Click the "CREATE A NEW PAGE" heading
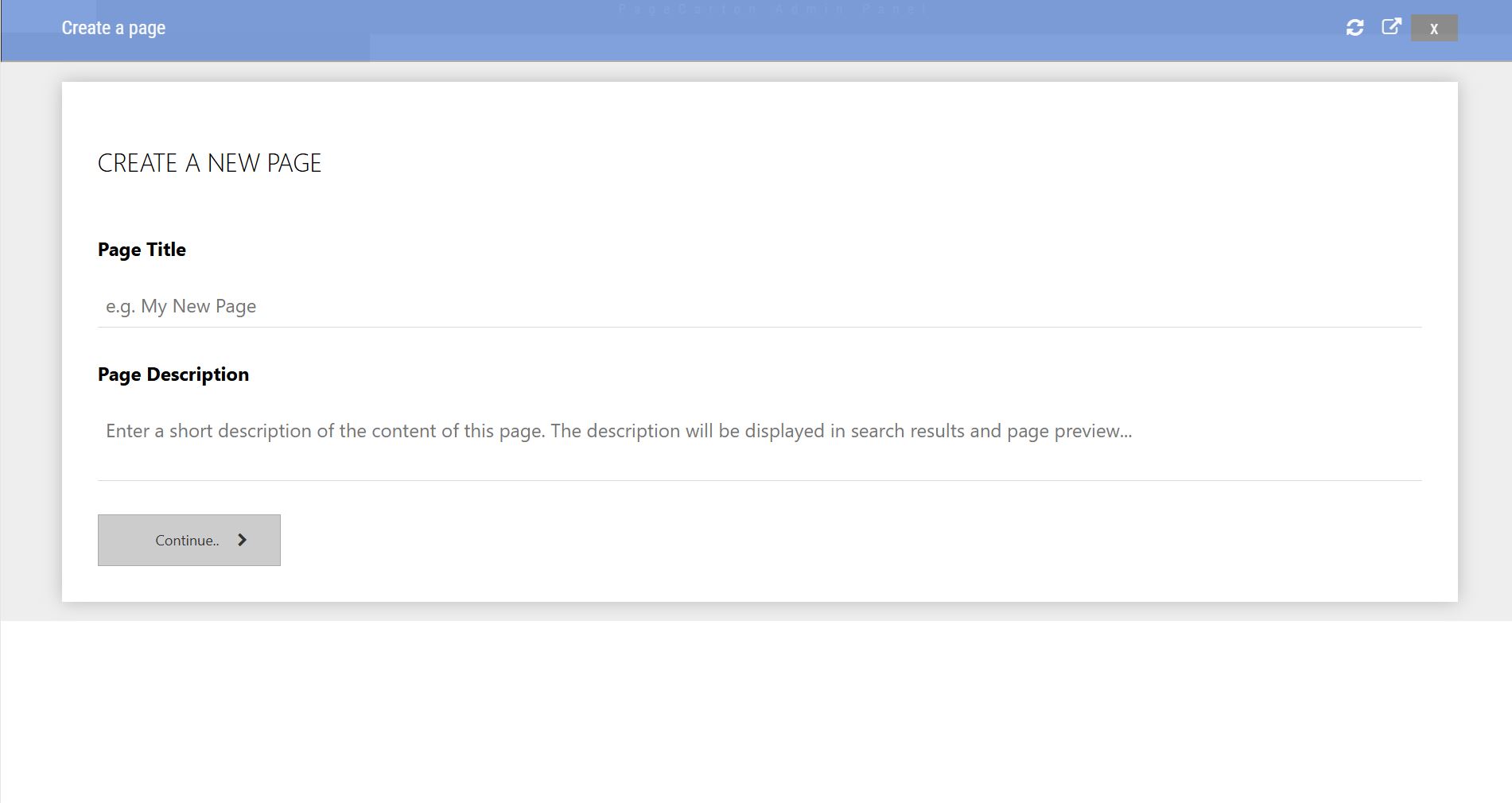Screen dimensions: 1512x803 [x=209, y=163]
